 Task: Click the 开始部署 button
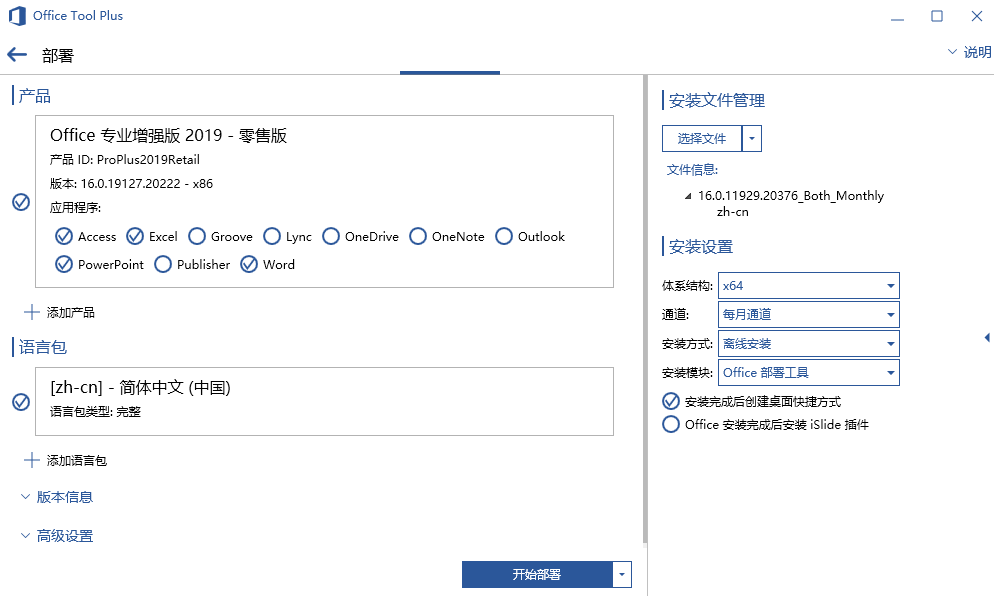pos(537,574)
